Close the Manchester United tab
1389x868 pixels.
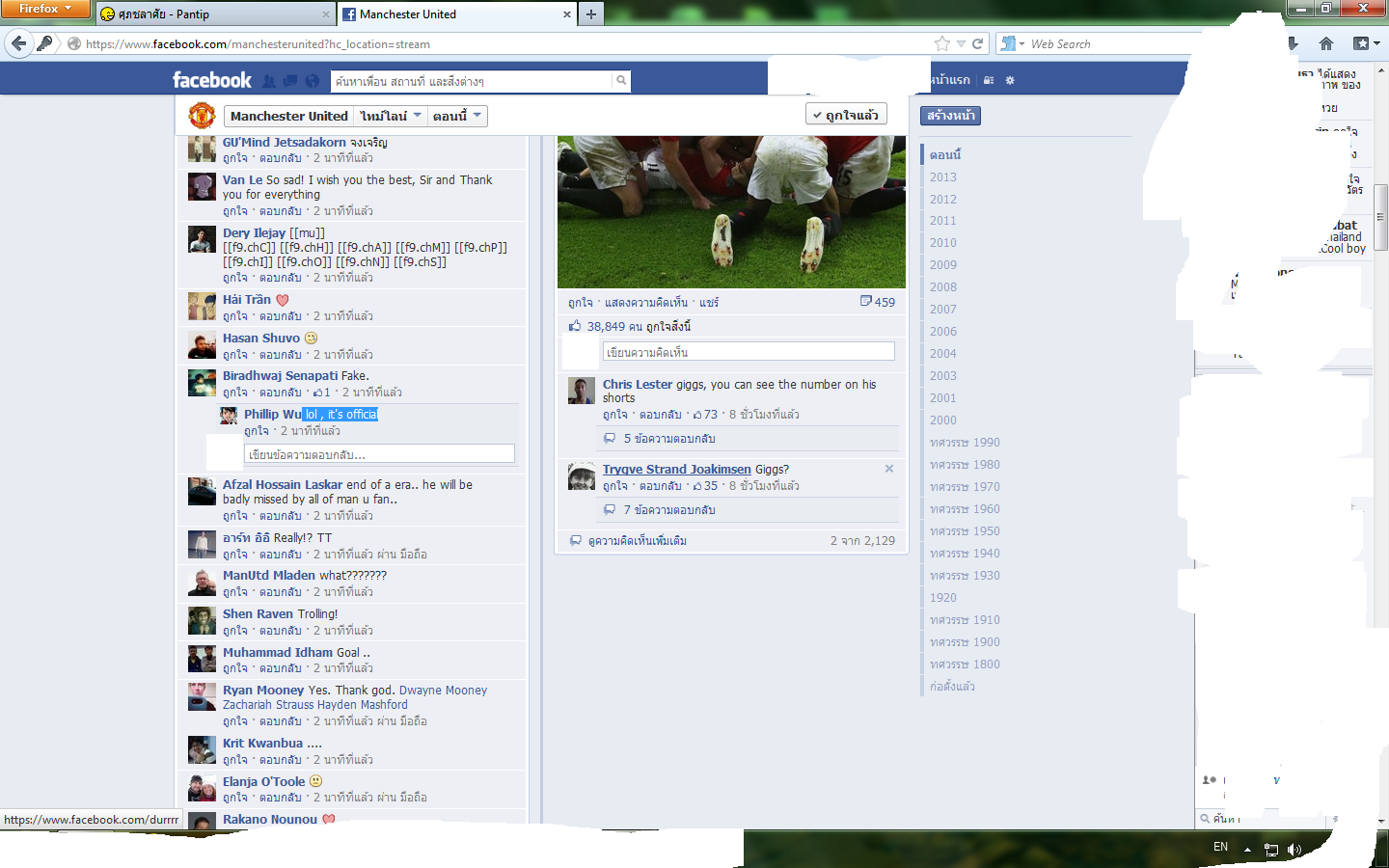[x=567, y=14]
